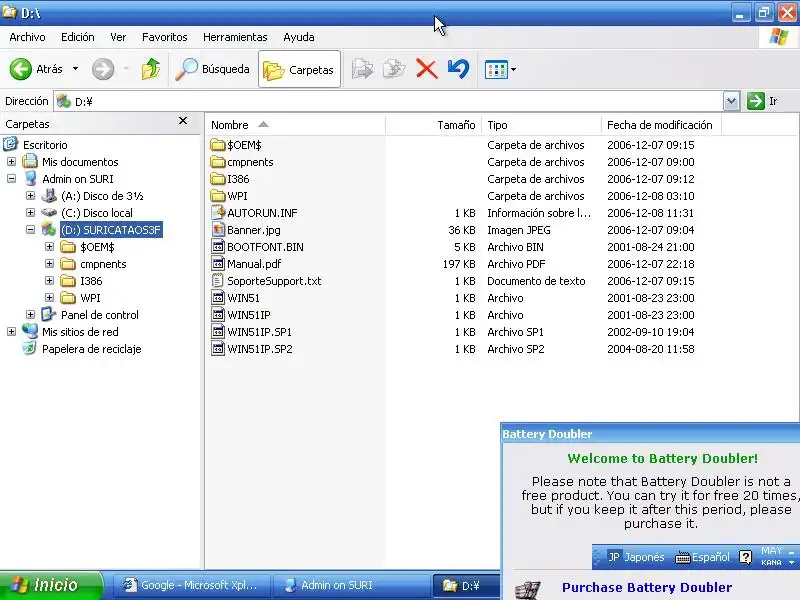
Task: Click the green Atrás back arrow
Action: point(21,69)
